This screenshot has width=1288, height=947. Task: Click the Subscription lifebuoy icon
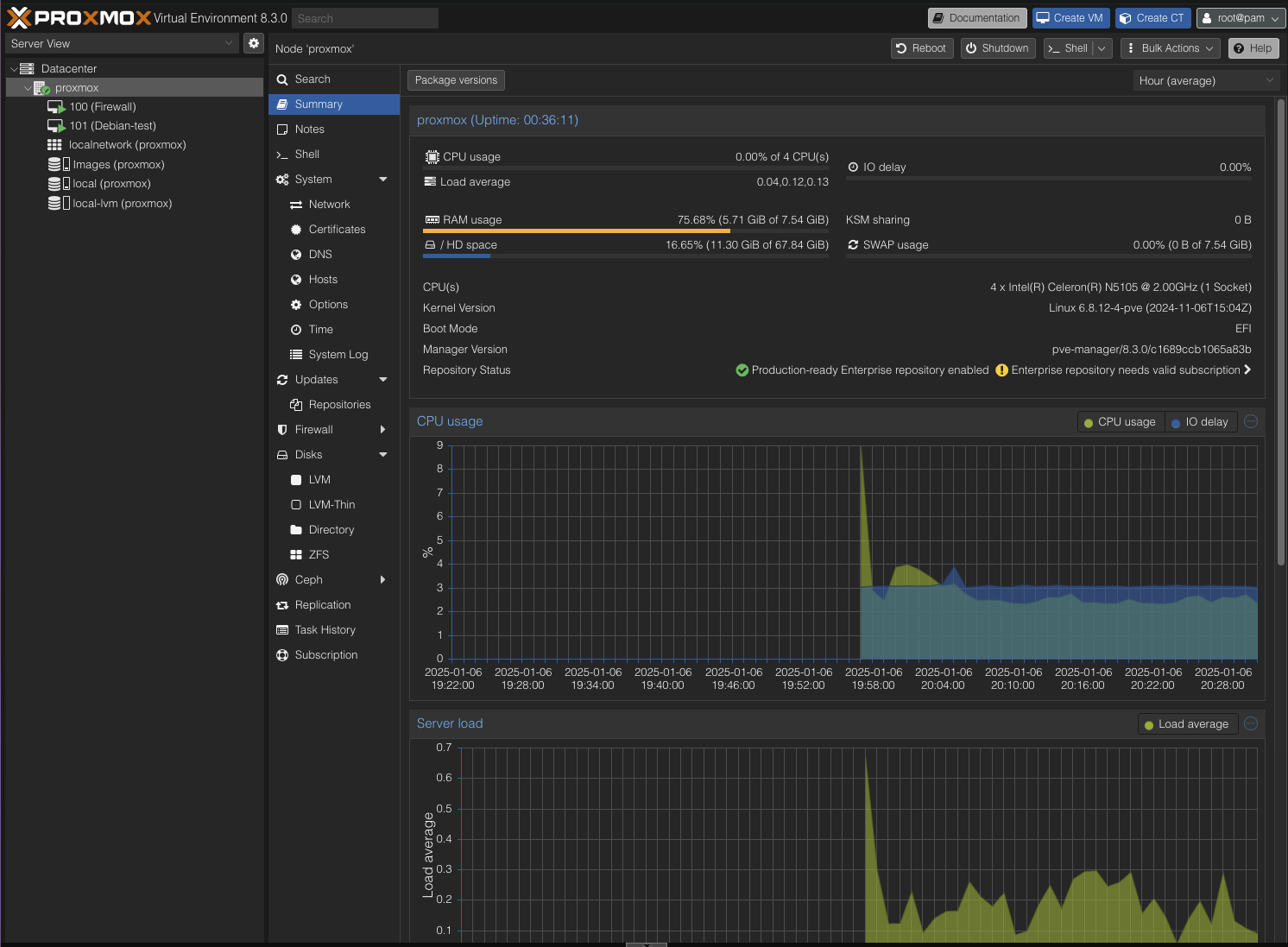(x=282, y=655)
